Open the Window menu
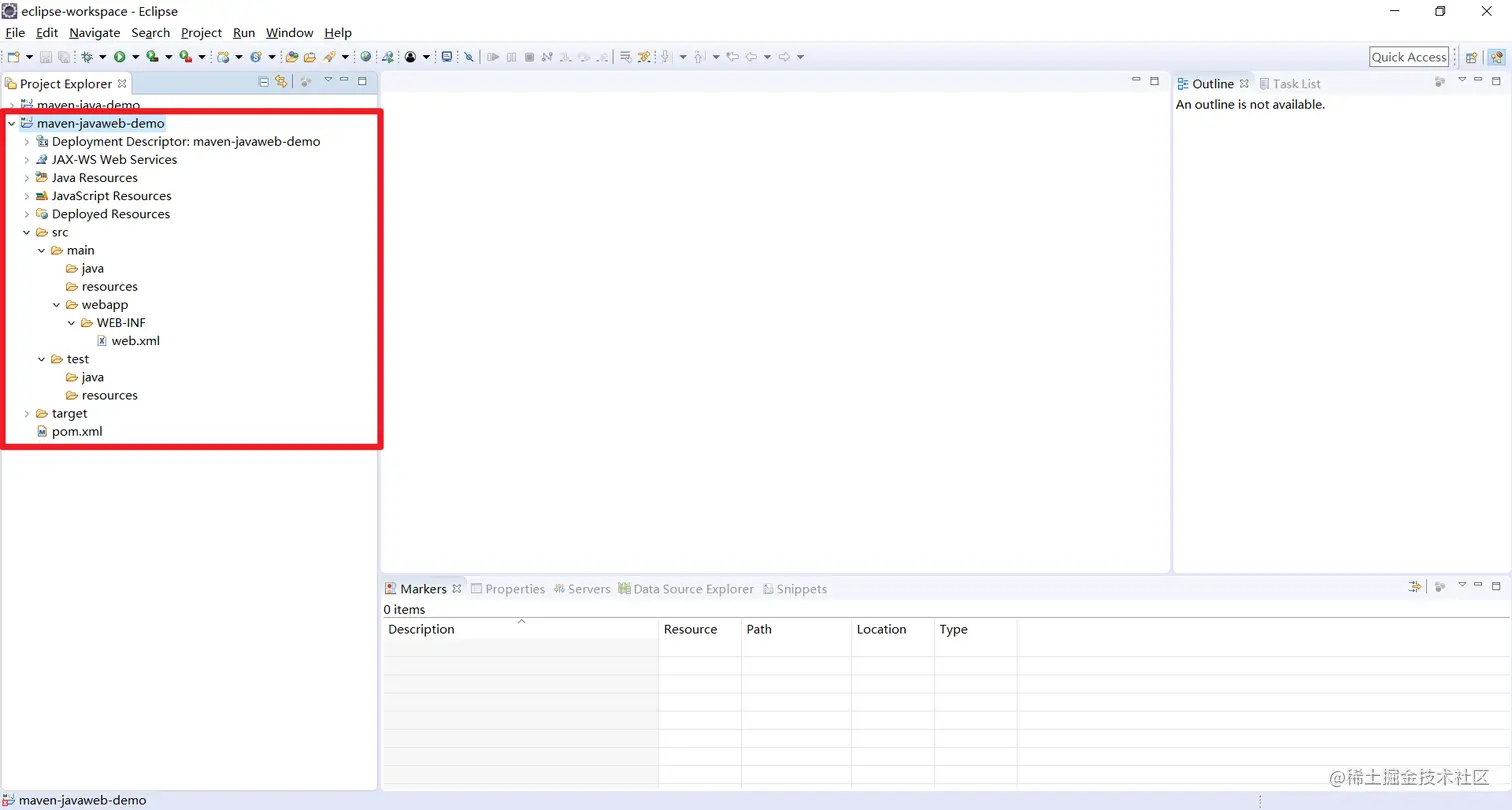The height and width of the screenshot is (810, 1512). point(290,33)
